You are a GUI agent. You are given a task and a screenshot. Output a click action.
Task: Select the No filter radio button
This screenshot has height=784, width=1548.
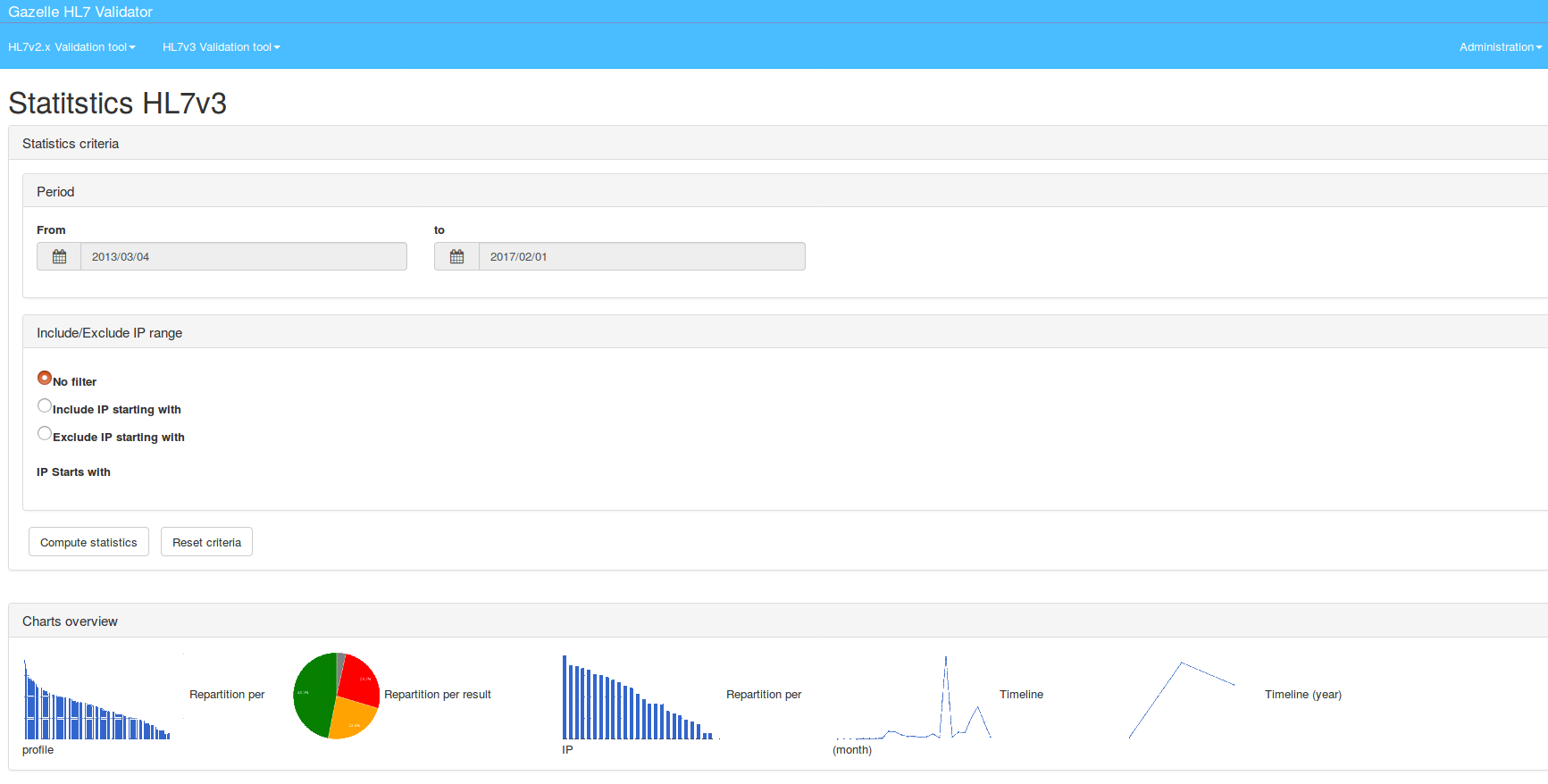[x=45, y=378]
